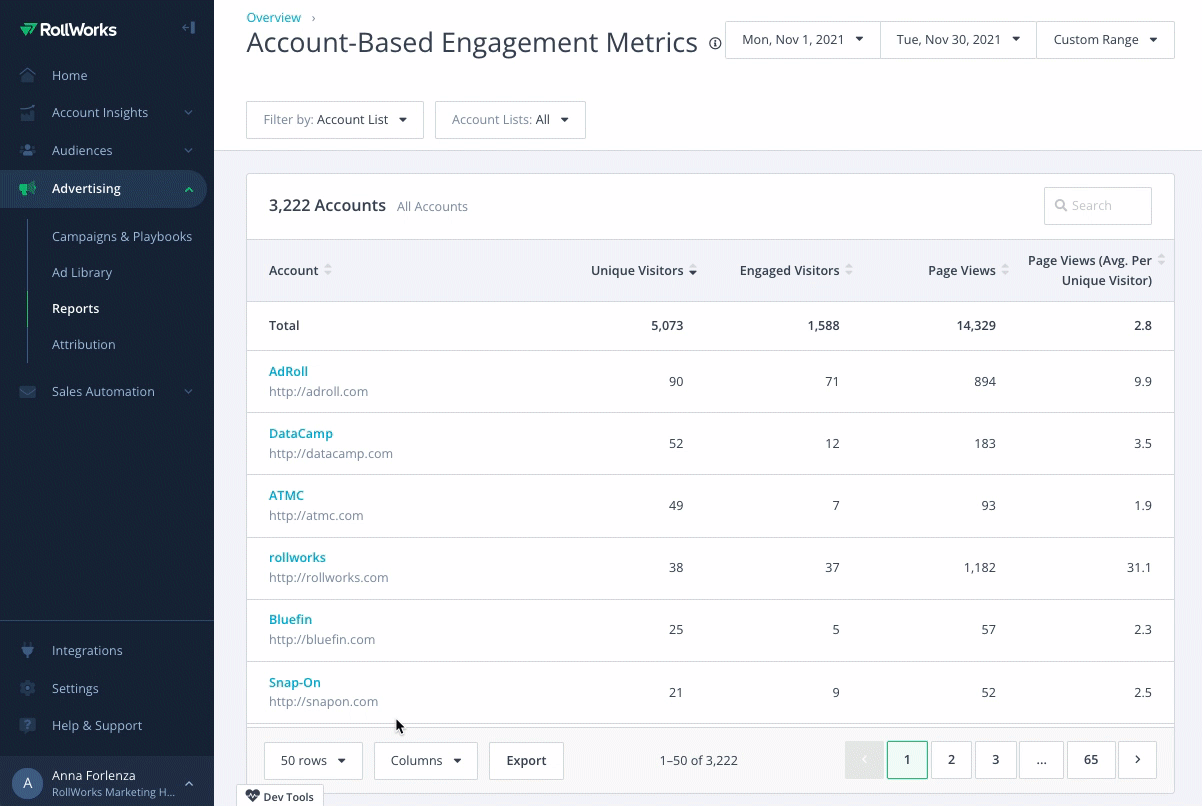Collapse the sidebar with the arrow icon
1202x806 pixels.
(x=188, y=28)
